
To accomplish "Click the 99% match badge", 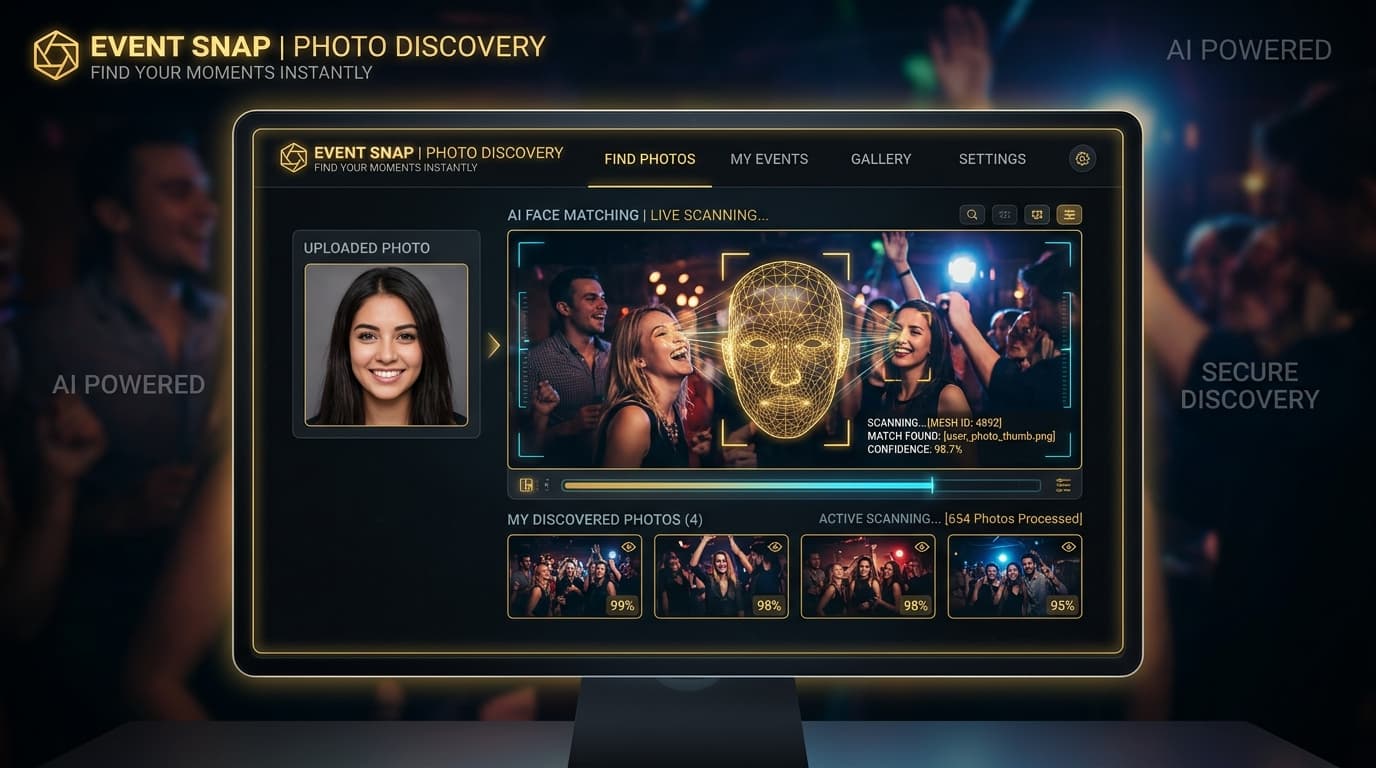I will 622,605.
